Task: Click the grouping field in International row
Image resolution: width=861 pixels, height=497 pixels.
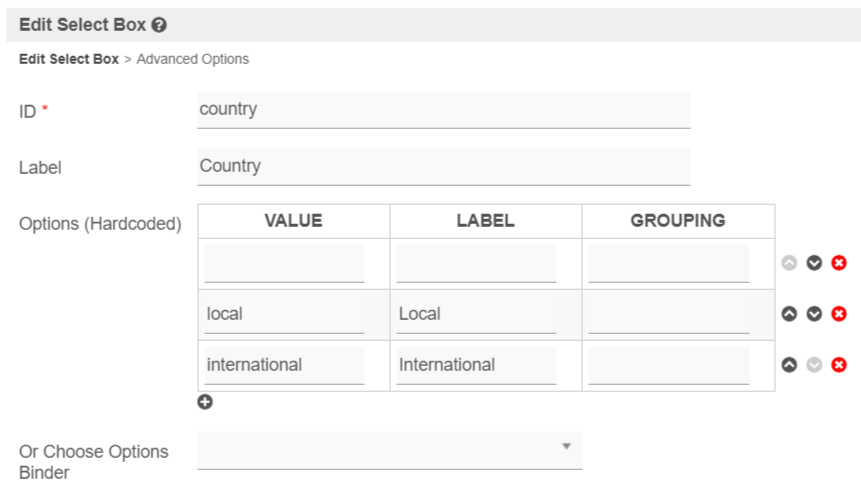Action: coord(668,365)
